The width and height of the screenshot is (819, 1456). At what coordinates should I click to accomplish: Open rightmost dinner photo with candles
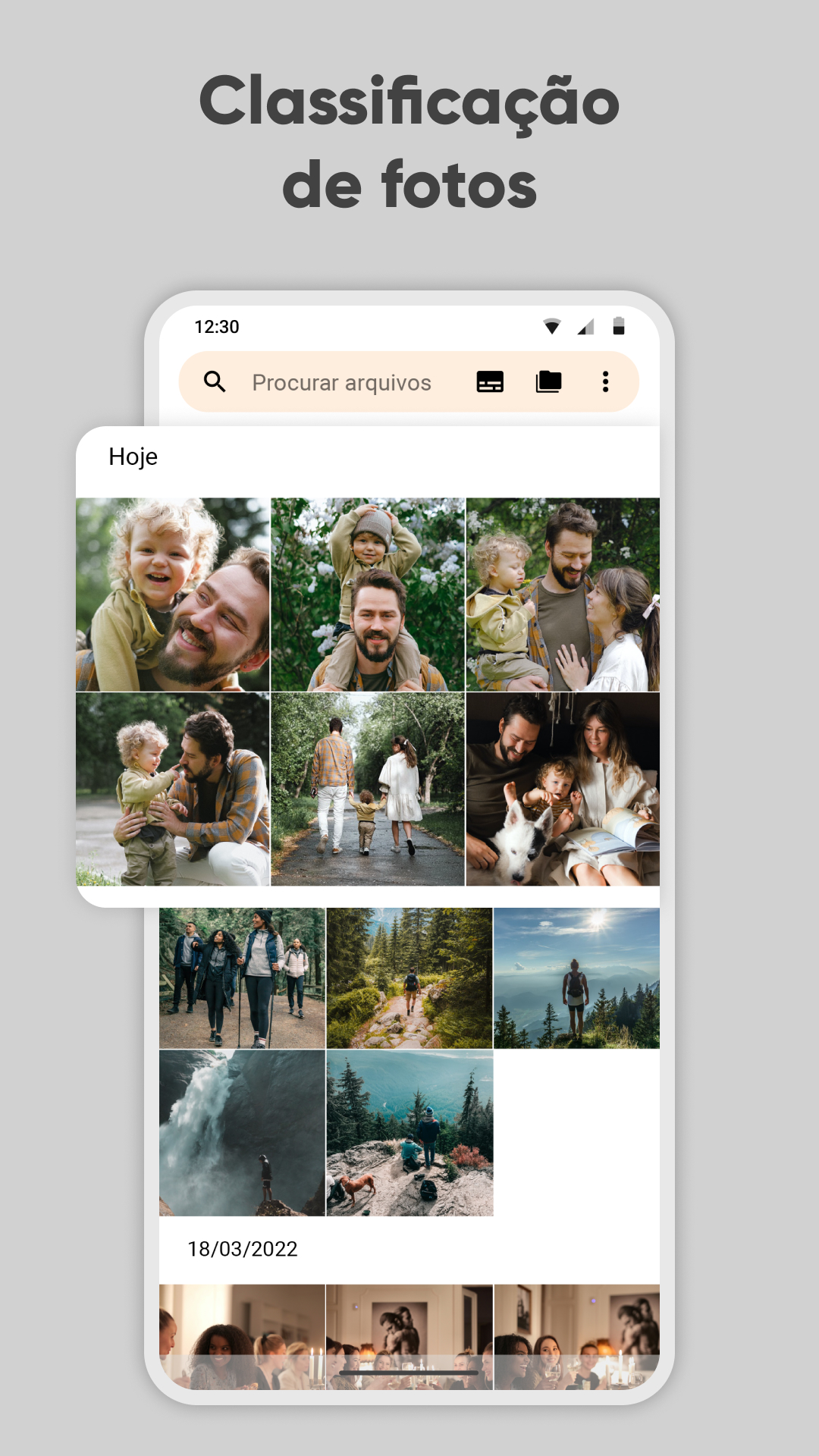click(577, 1336)
